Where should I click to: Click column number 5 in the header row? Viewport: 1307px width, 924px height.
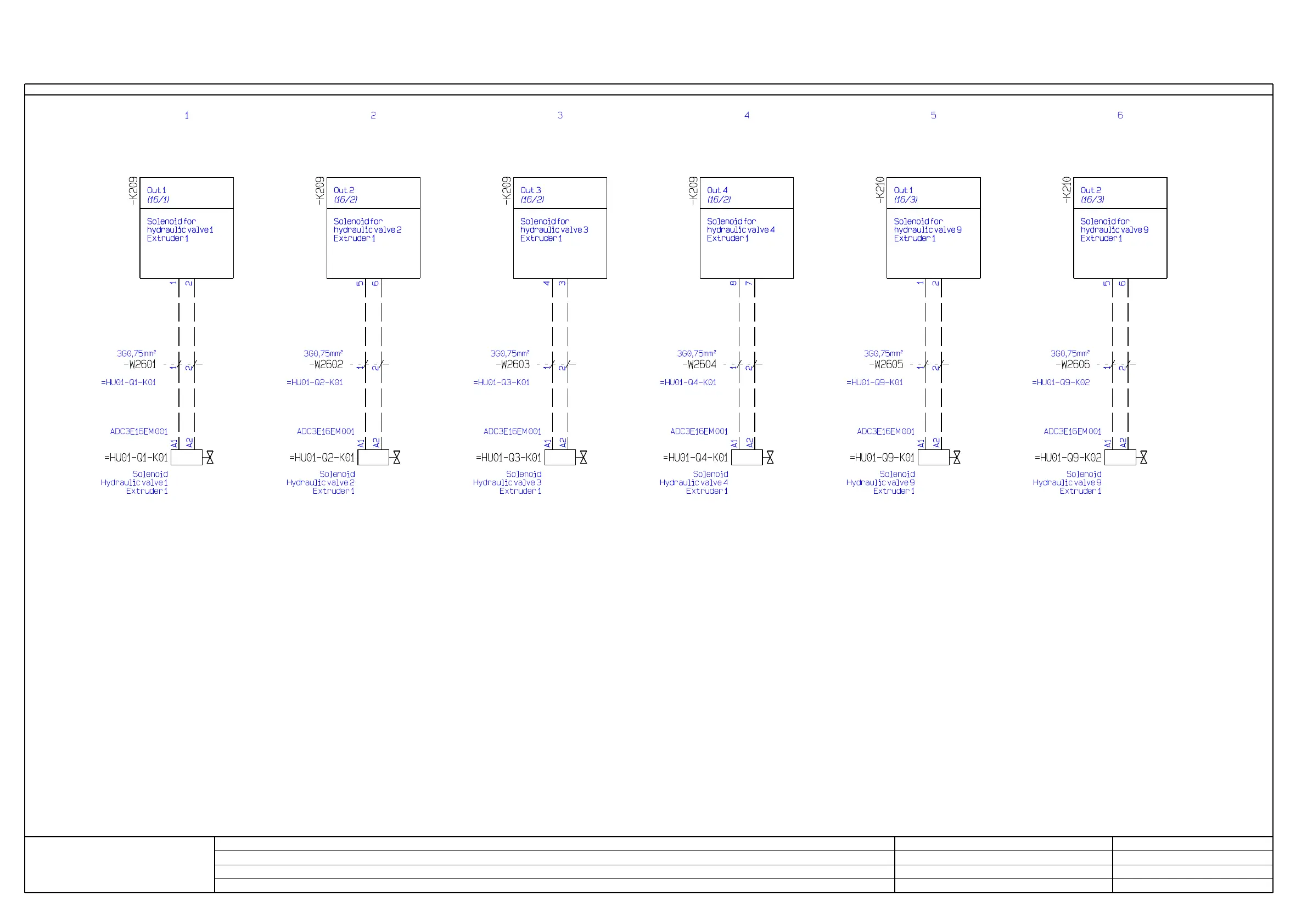point(933,115)
